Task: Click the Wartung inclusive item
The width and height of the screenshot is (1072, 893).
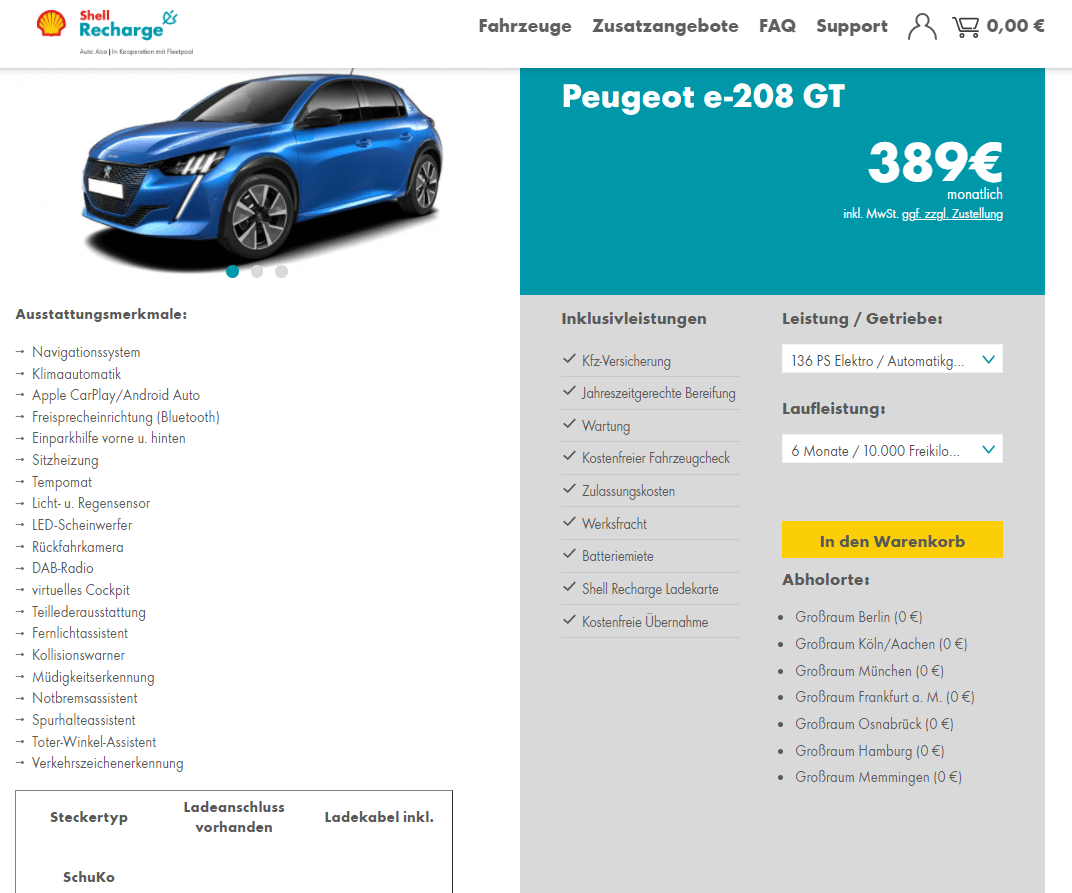Action: pos(606,426)
